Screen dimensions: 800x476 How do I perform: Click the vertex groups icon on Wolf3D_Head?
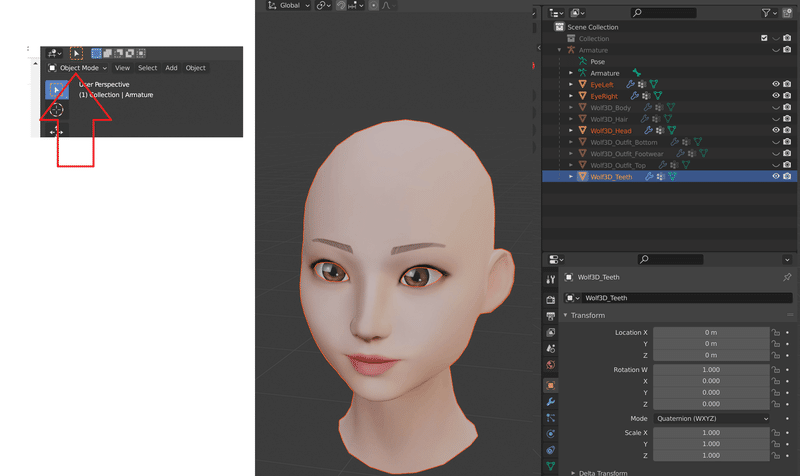coord(660,130)
